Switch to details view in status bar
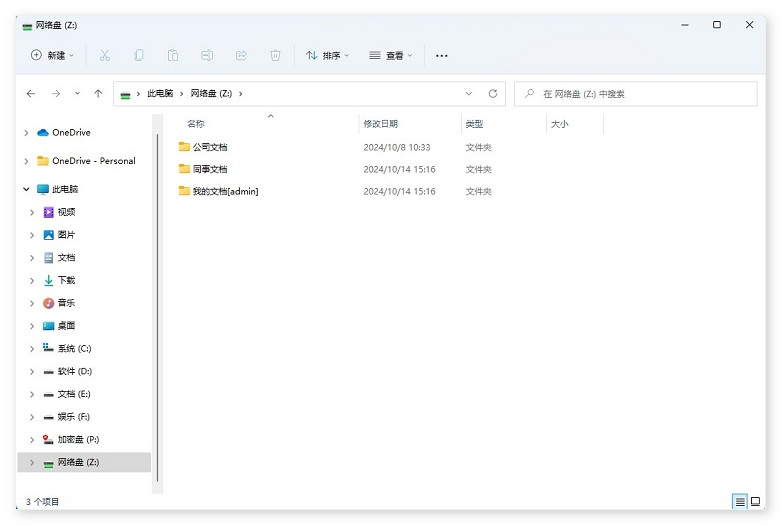This screenshot has height=526, width=782. point(740,502)
